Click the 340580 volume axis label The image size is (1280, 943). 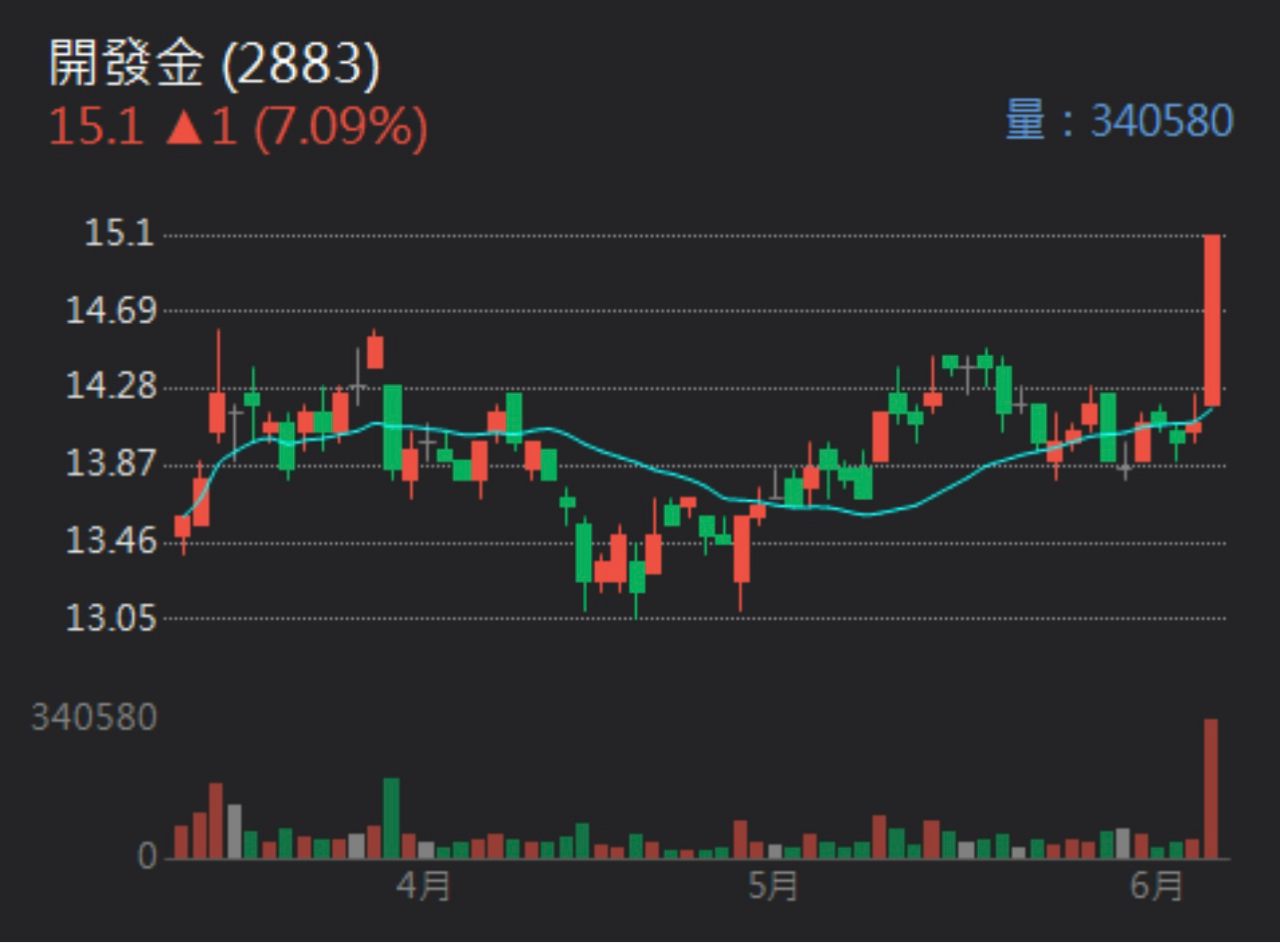pyautogui.click(x=95, y=717)
